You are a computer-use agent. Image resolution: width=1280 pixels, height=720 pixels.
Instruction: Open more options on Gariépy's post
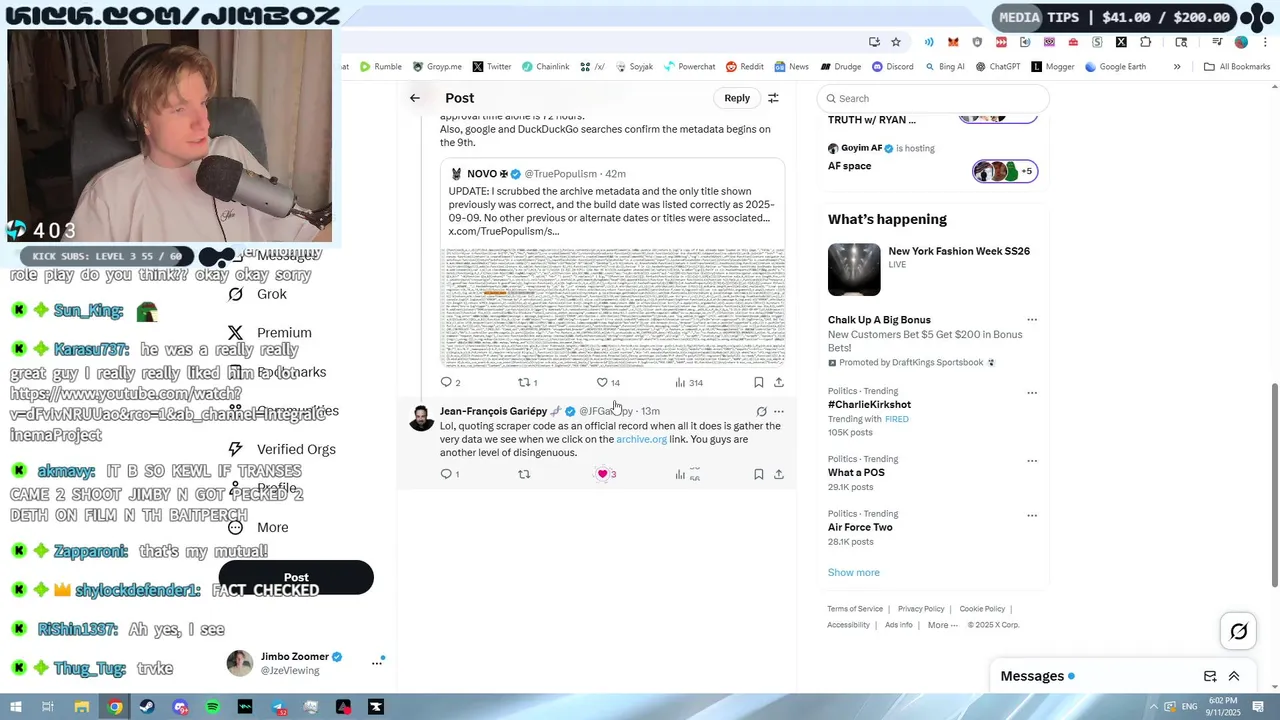pos(779,411)
